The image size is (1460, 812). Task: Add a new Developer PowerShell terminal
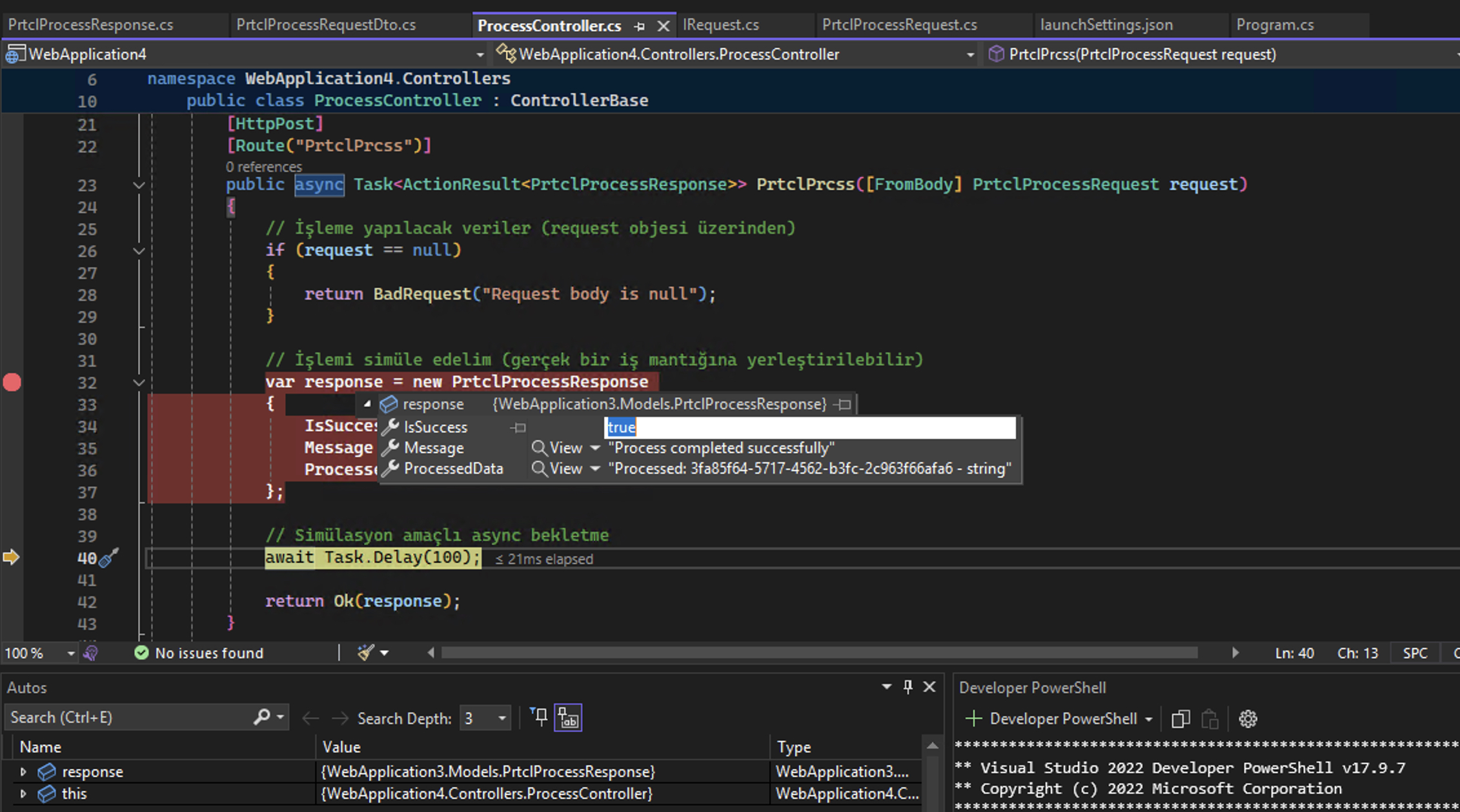[x=973, y=718]
